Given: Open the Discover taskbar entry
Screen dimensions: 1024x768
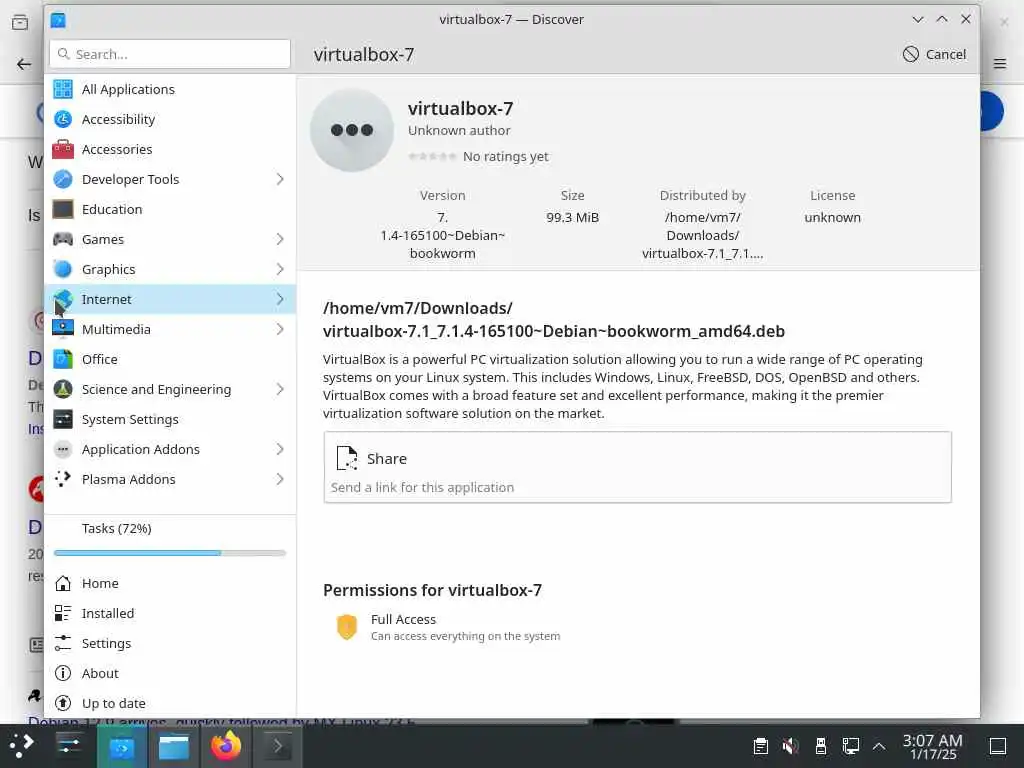Looking at the screenshot, I should coord(121,746).
